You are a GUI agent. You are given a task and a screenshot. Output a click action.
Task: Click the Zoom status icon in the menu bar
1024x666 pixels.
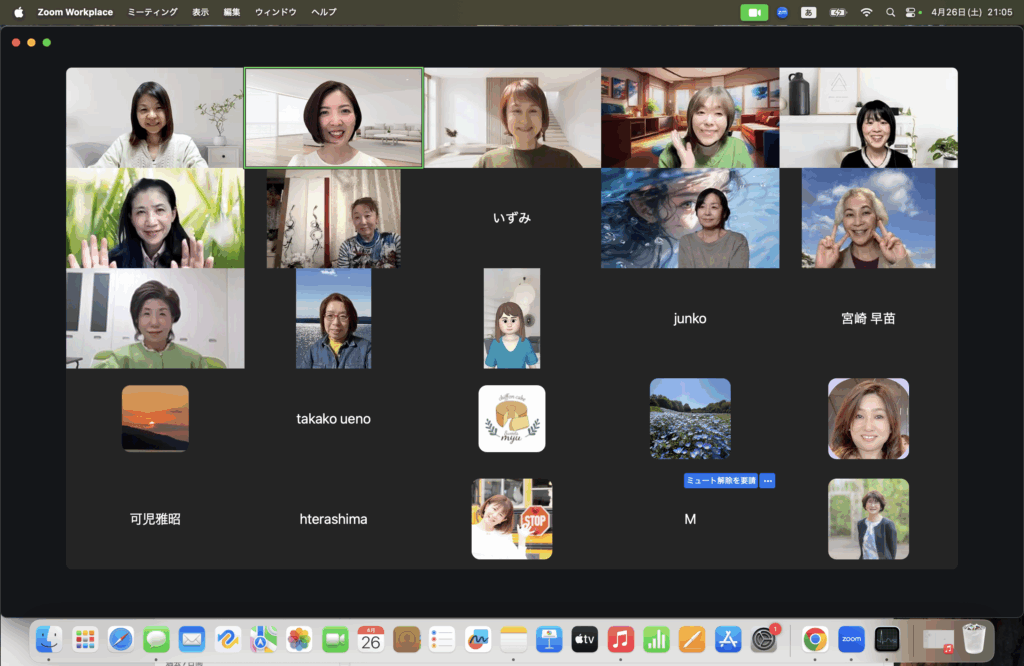782,12
